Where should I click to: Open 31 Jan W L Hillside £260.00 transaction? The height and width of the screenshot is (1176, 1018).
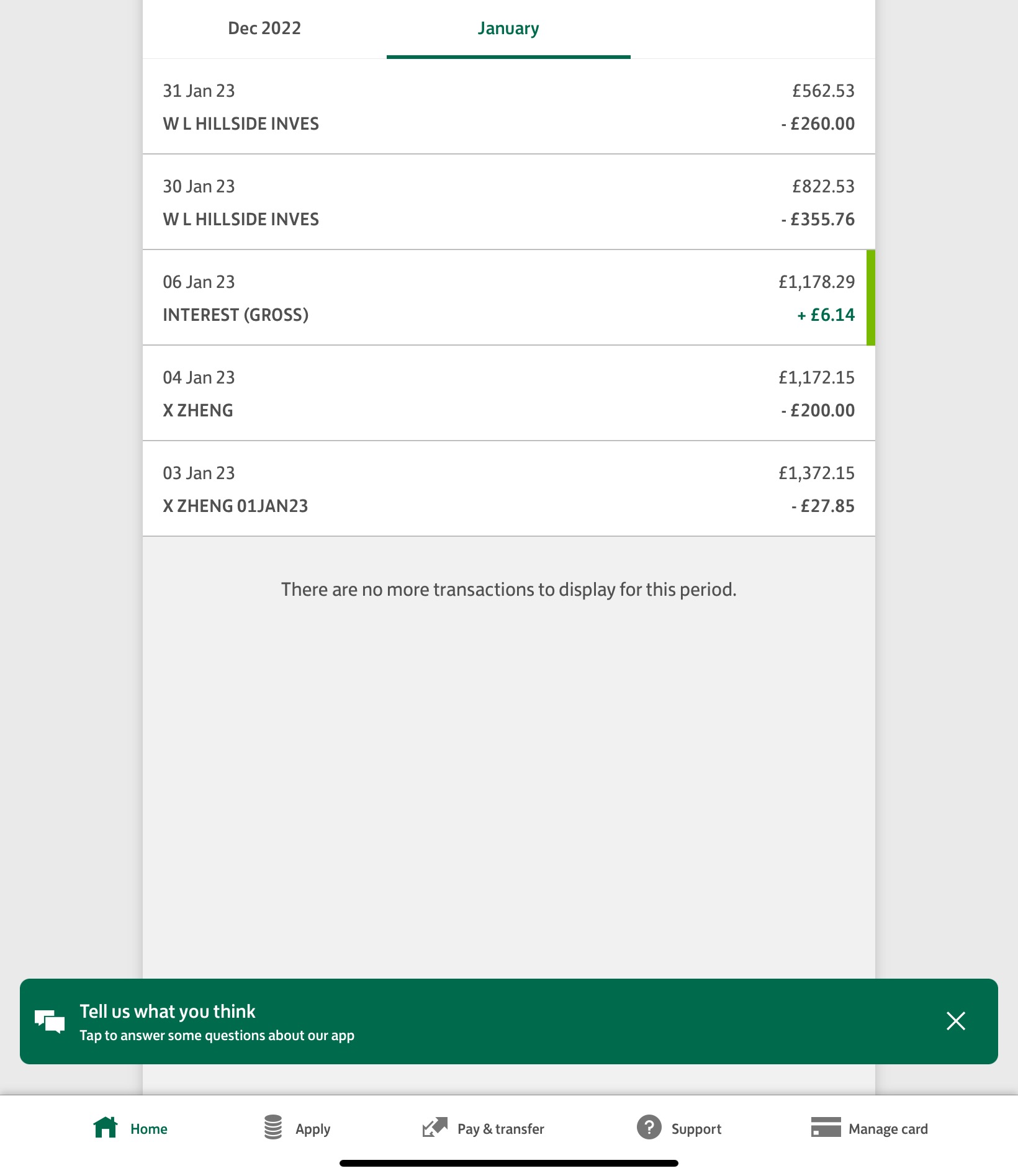pyautogui.click(x=508, y=107)
